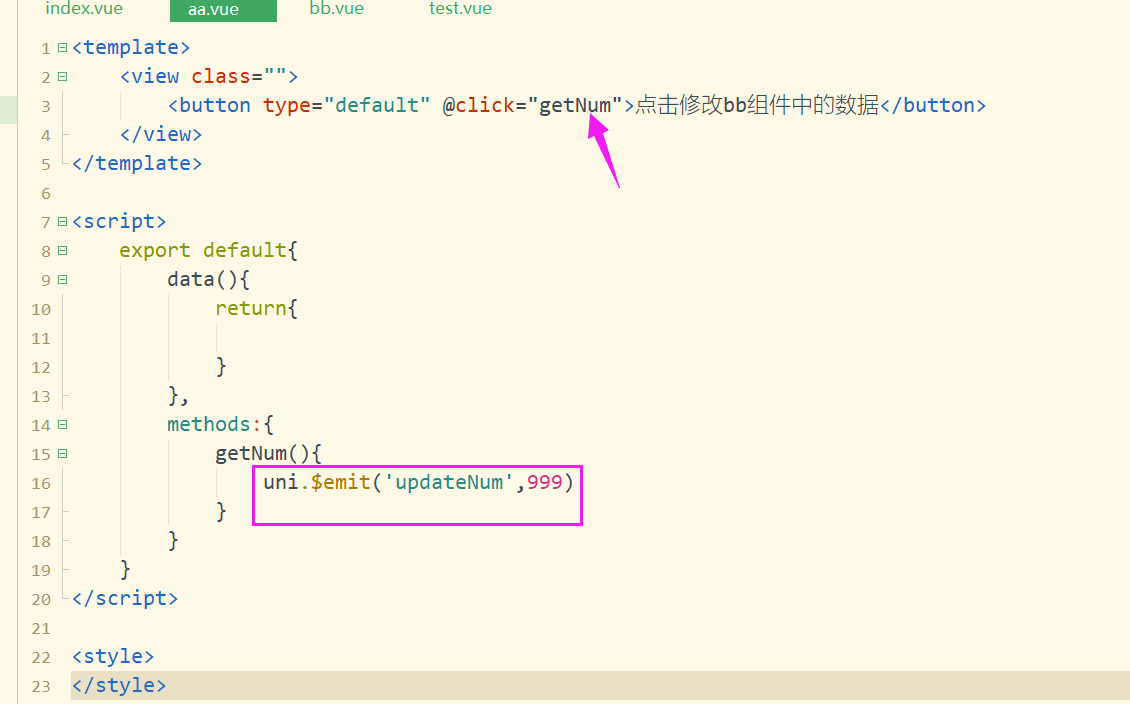The height and width of the screenshot is (704, 1130).
Task: Open the bb.vue tab
Action: [337, 9]
